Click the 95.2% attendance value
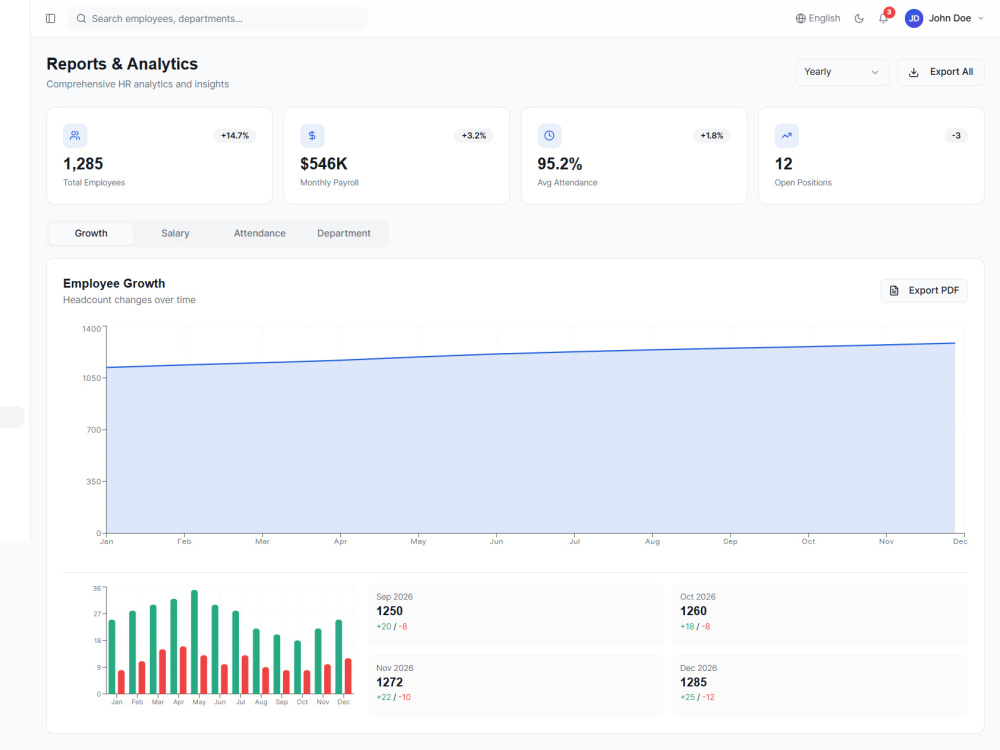 (560, 164)
